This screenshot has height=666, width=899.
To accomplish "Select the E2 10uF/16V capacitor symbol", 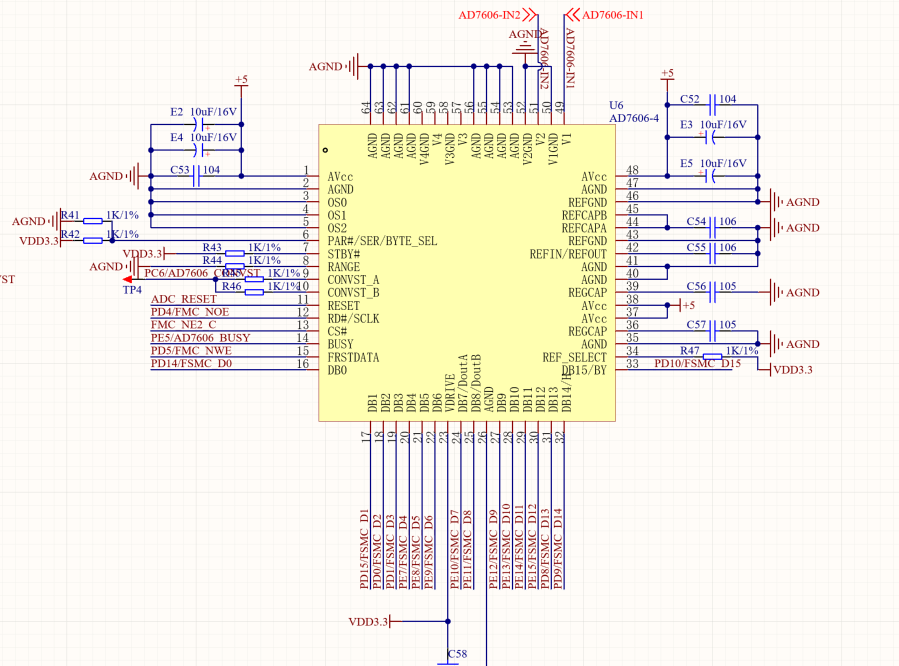I will click(199, 124).
